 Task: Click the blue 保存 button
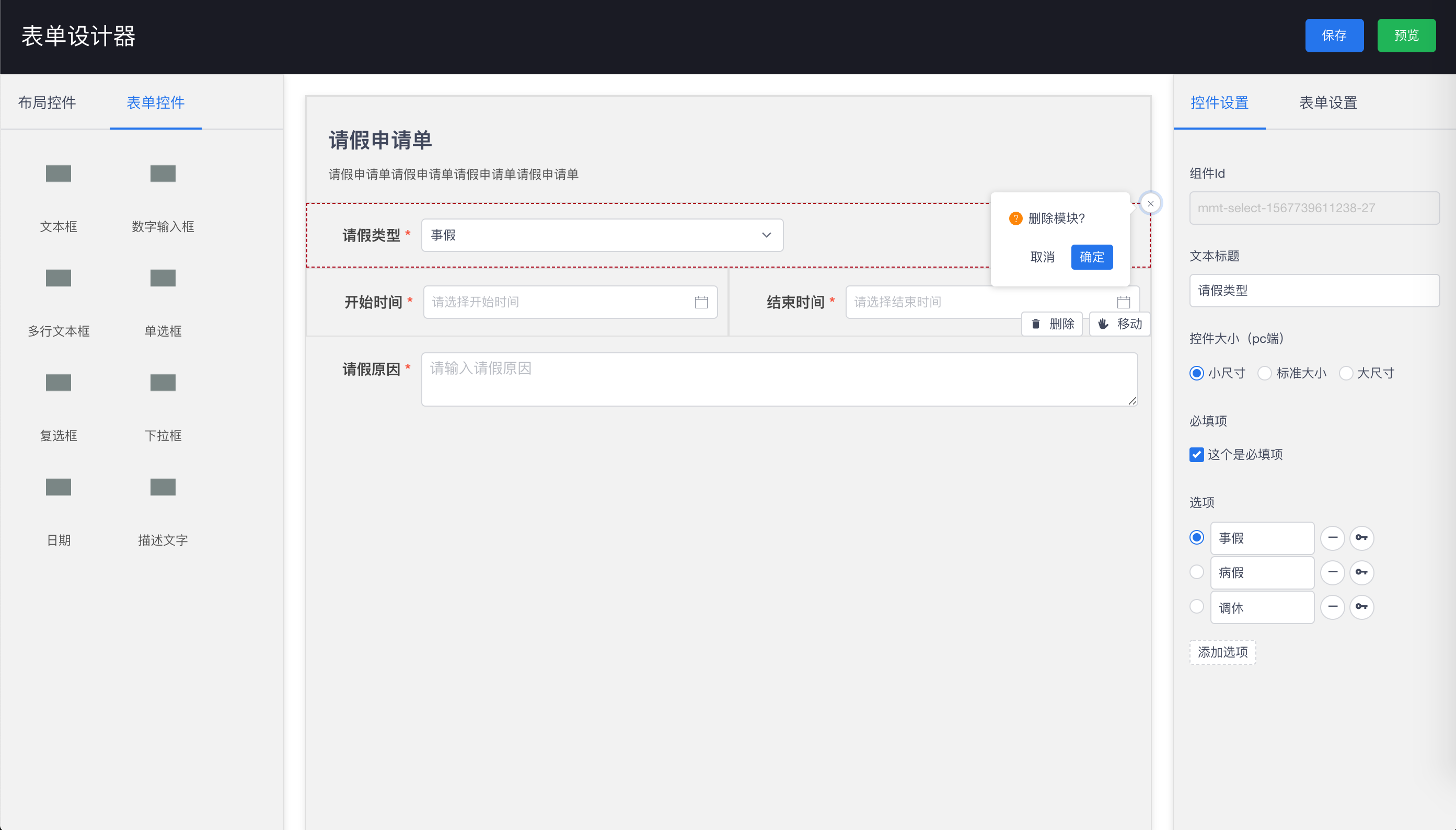click(x=1334, y=36)
